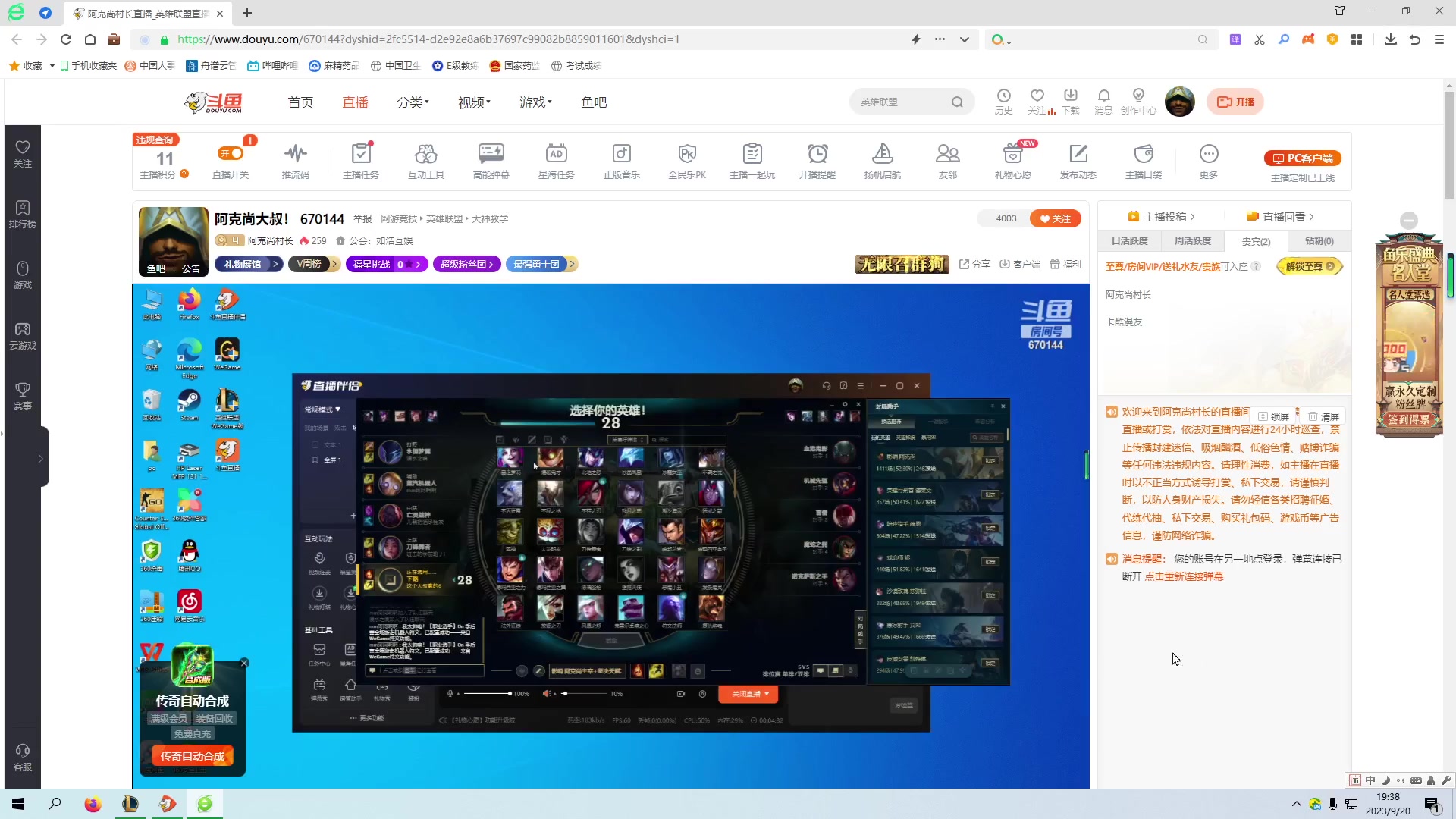Screen dimensions: 1456x819
Task: Expand the 游戏 dropdown menu
Action: [536, 102]
